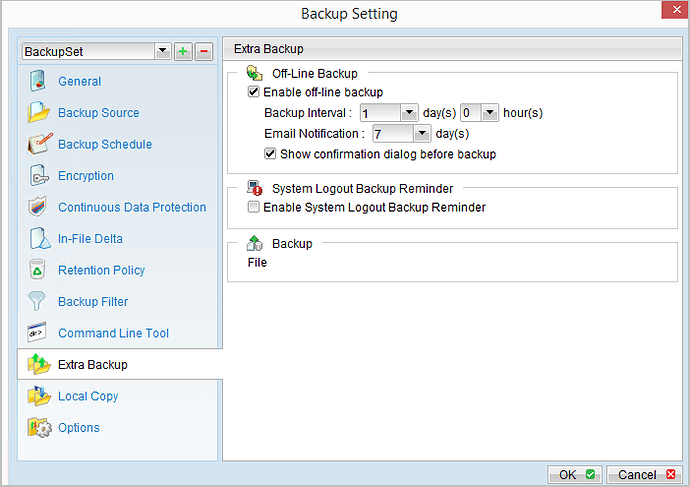Click the Continuous Data Protection shield icon
690x487 pixels.
[38, 207]
